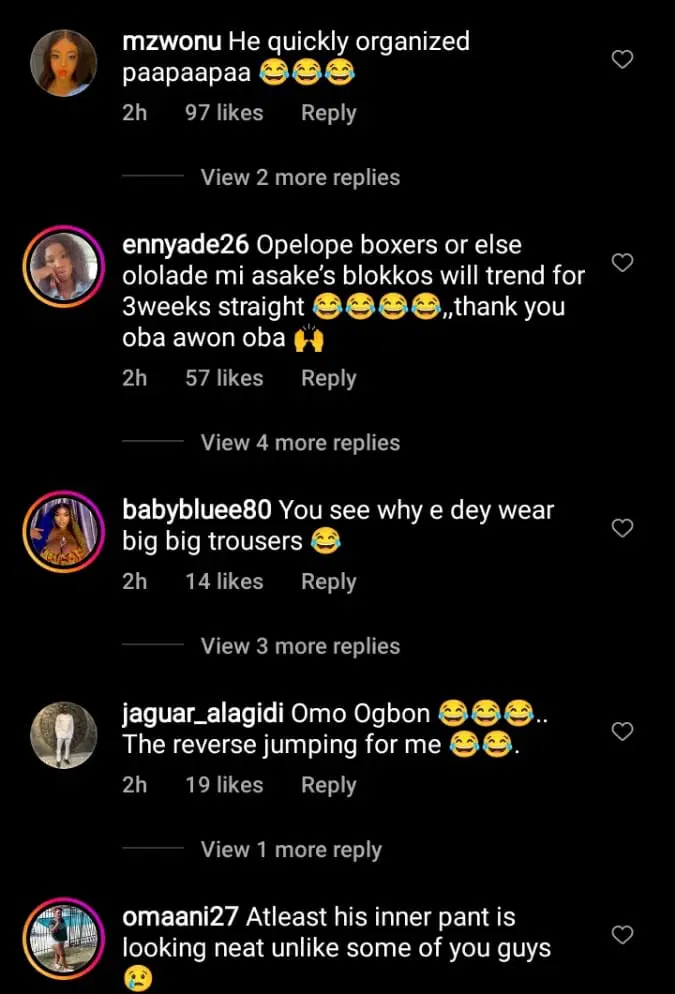675x994 pixels.
Task: View who liked mzwonu's 97 likes
Action: [x=224, y=113]
